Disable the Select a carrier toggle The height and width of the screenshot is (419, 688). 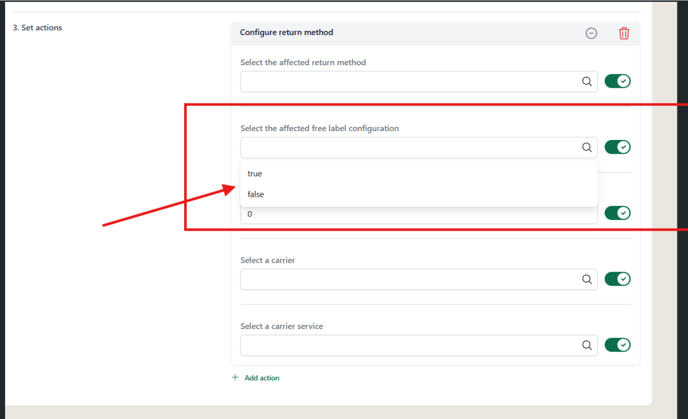point(617,279)
